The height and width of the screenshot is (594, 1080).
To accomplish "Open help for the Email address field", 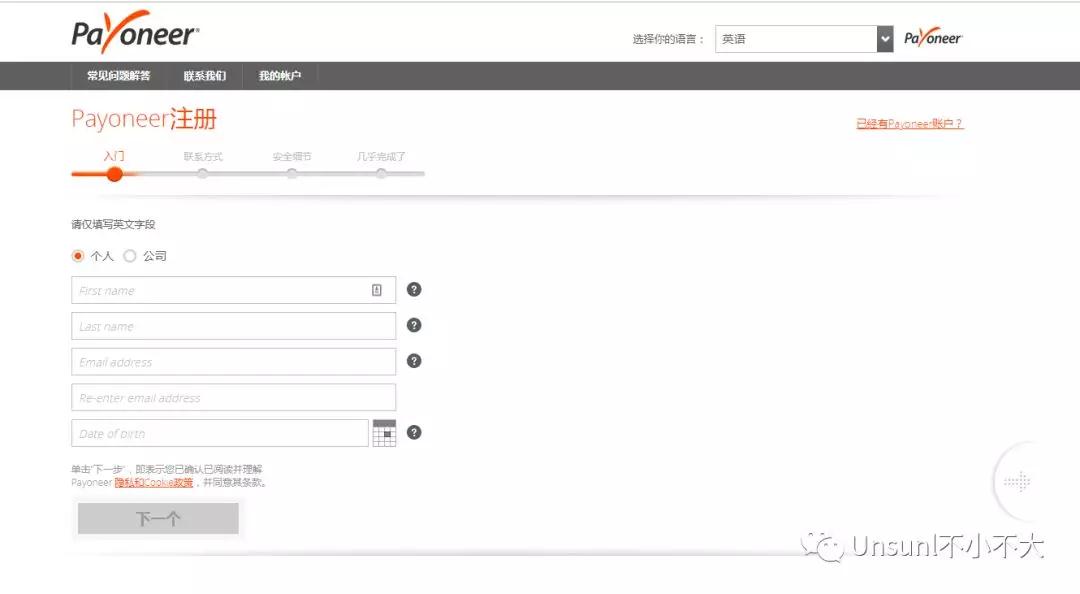I will [x=414, y=361].
